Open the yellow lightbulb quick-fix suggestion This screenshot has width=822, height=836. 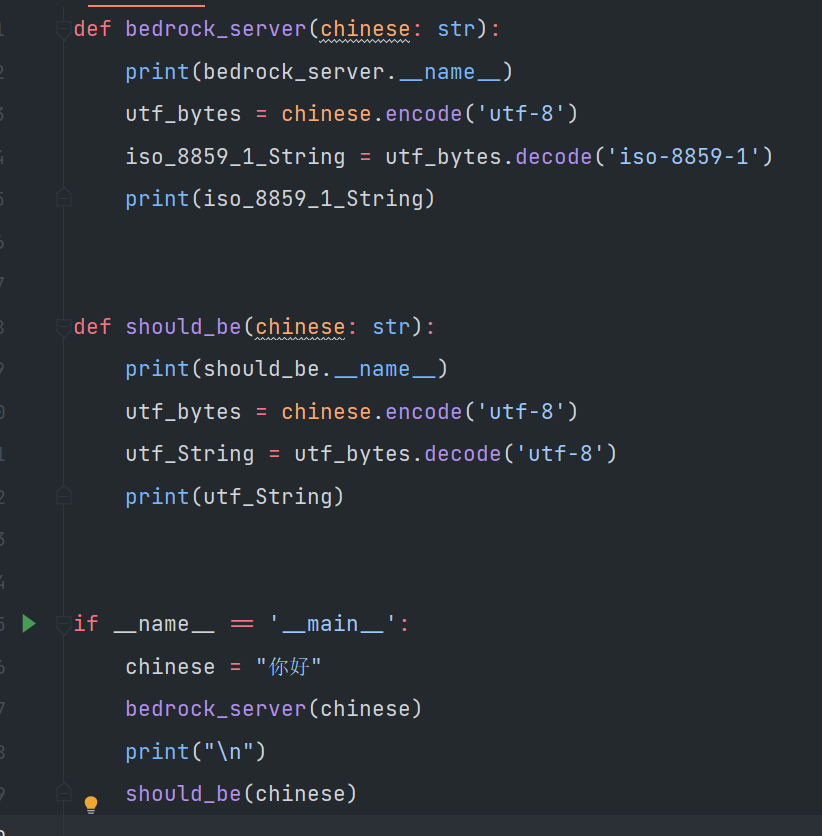tap(91, 805)
